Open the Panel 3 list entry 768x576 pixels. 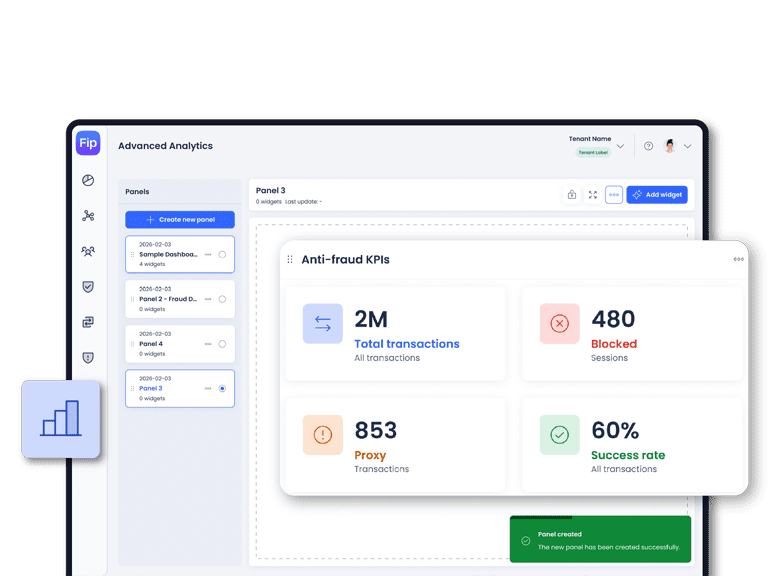point(180,388)
